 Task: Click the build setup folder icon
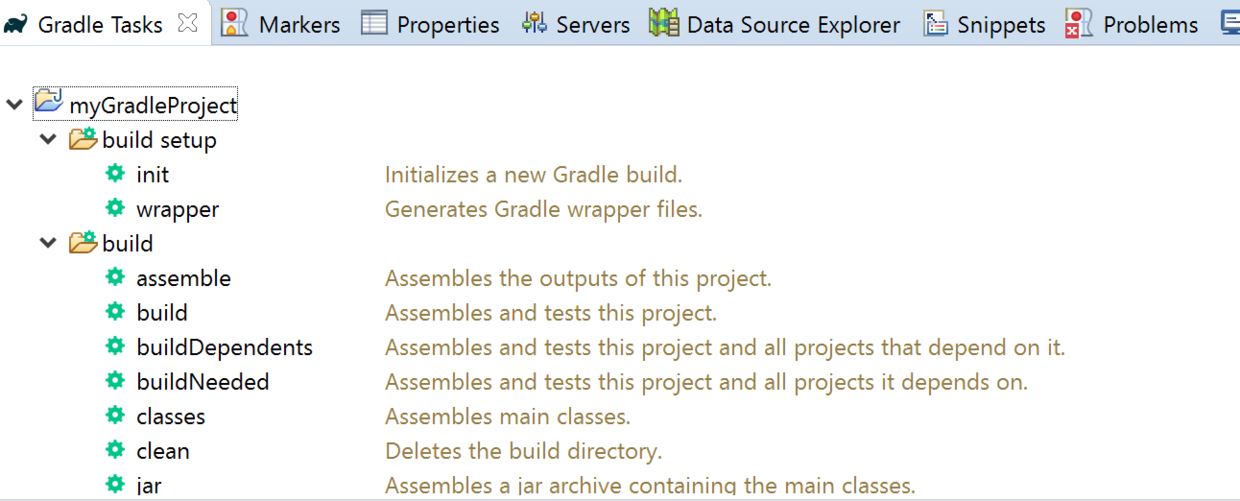(x=83, y=139)
